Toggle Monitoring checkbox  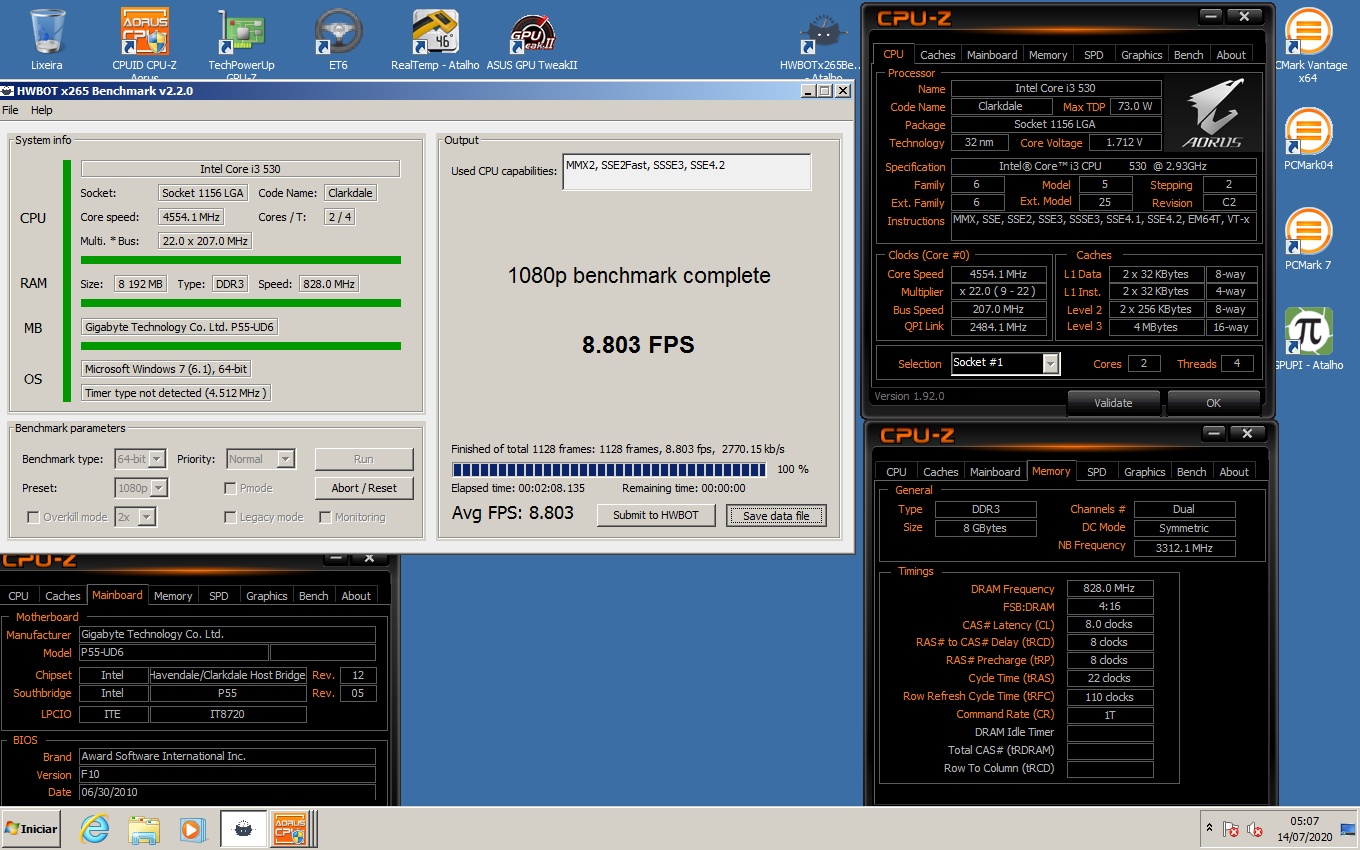pyautogui.click(x=325, y=517)
